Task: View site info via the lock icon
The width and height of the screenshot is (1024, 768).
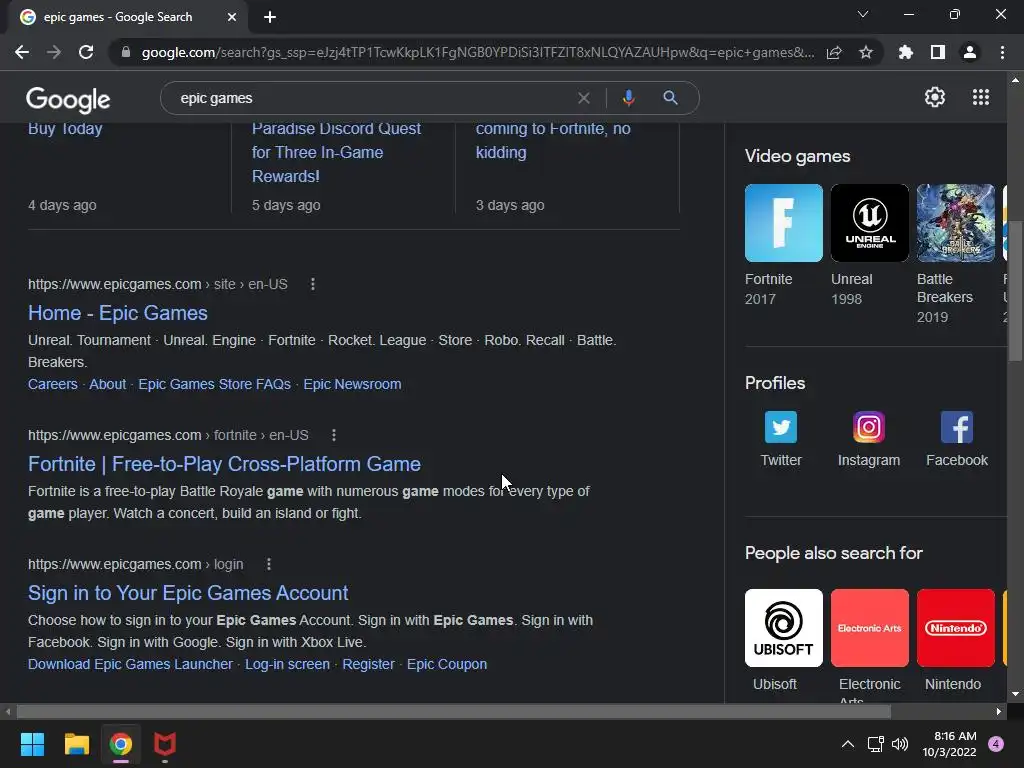Action: coord(126,52)
